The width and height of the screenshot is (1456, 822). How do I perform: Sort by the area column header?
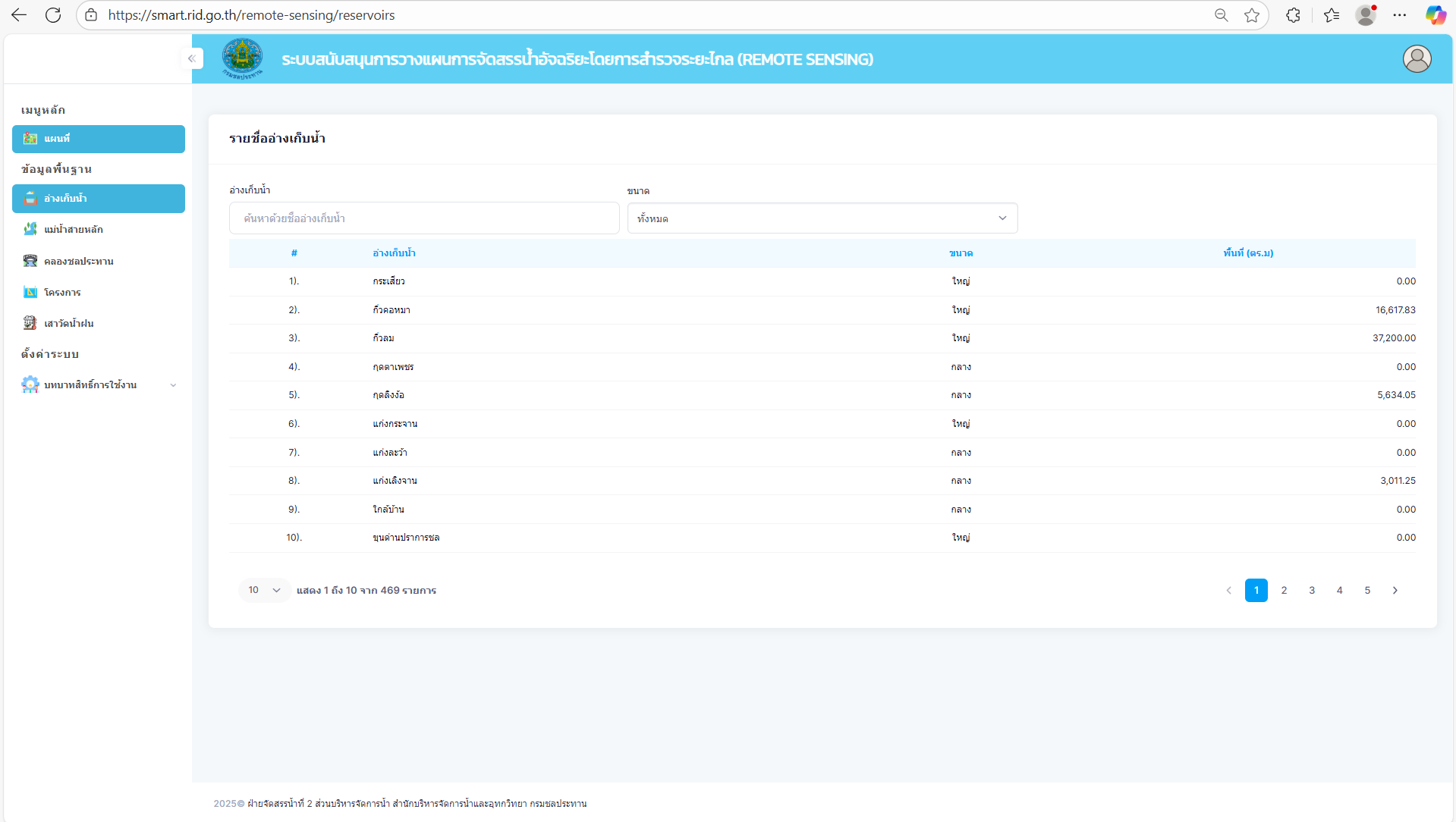click(1247, 253)
